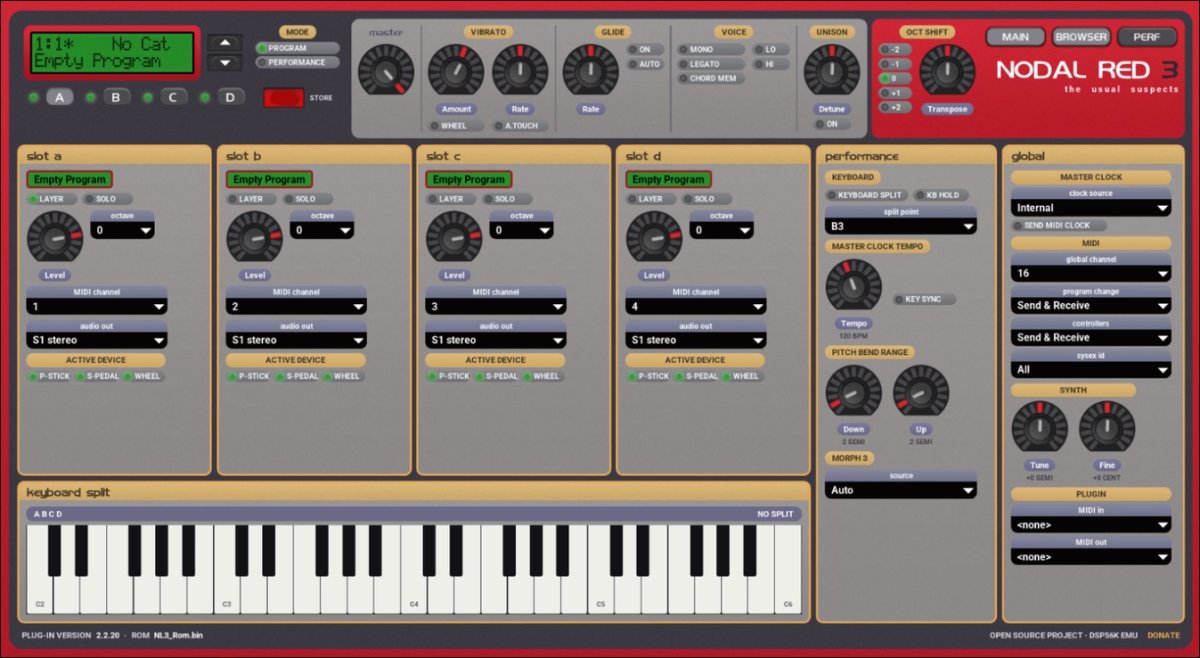This screenshot has width=1200, height=658.
Task: Open the clock source dropdown
Action: [x=1091, y=208]
